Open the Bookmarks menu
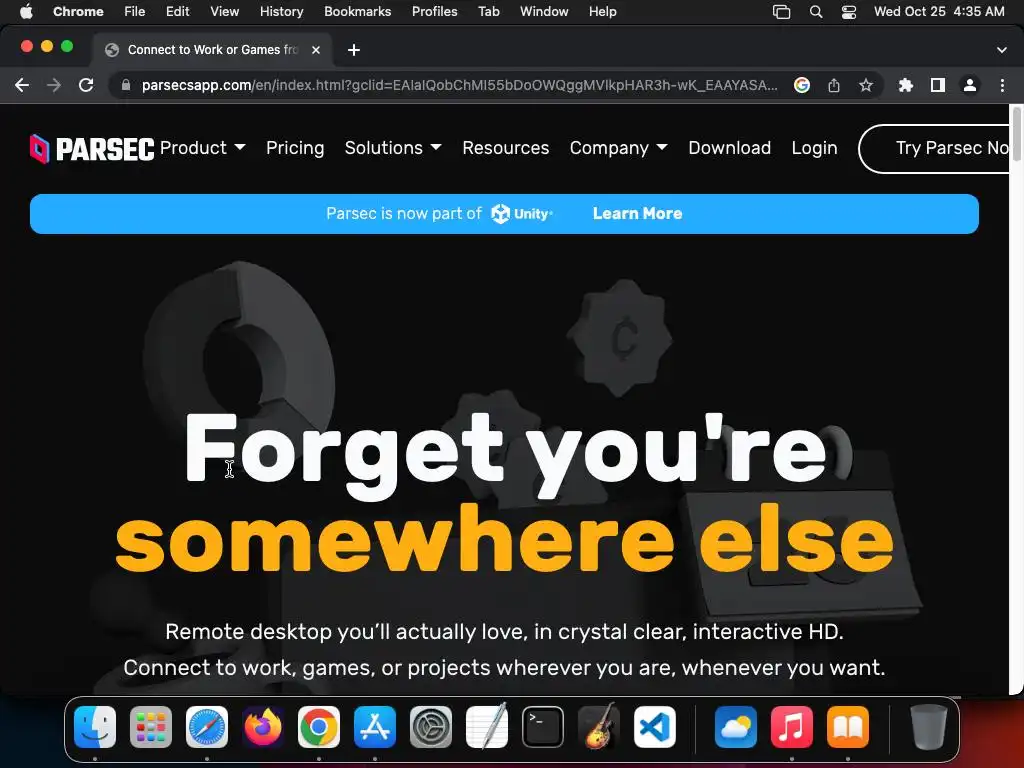Image resolution: width=1024 pixels, height=768 pixels. [357, 11]
